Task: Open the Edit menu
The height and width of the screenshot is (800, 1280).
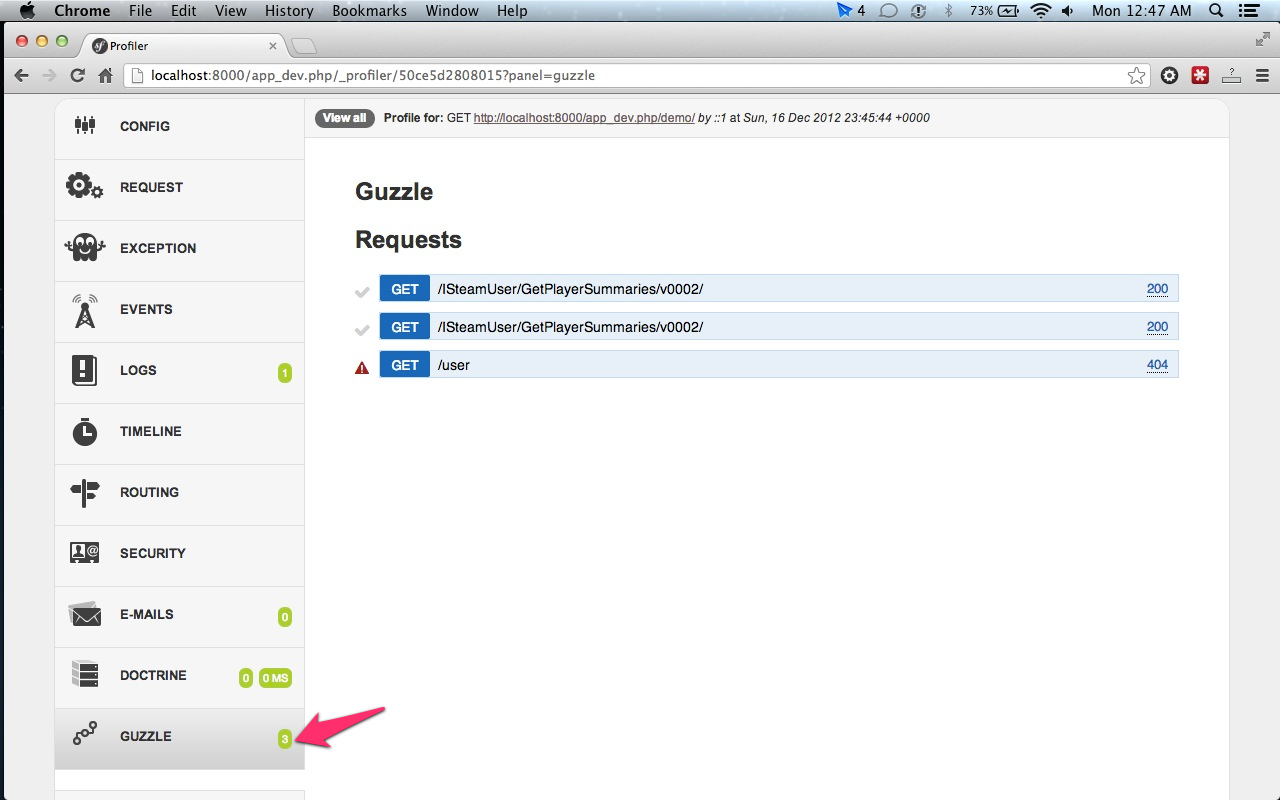Action: click(x=184, y=11)
